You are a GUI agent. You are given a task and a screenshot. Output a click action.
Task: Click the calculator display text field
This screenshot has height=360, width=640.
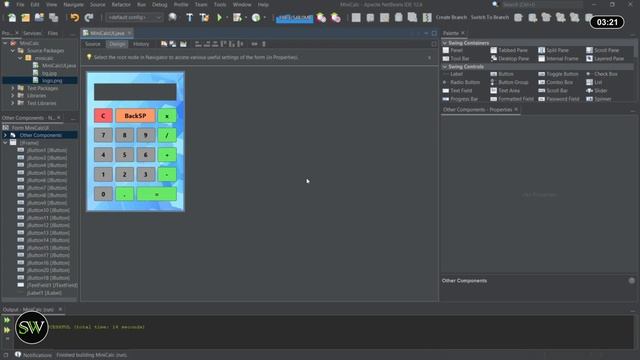[x=135, y=92]
